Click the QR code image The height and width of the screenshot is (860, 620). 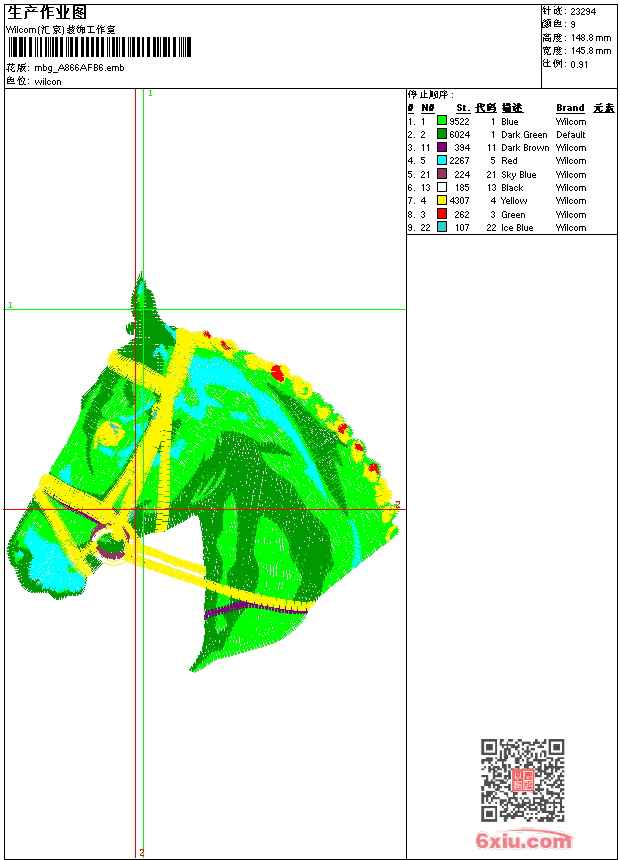tap(522, 780)
